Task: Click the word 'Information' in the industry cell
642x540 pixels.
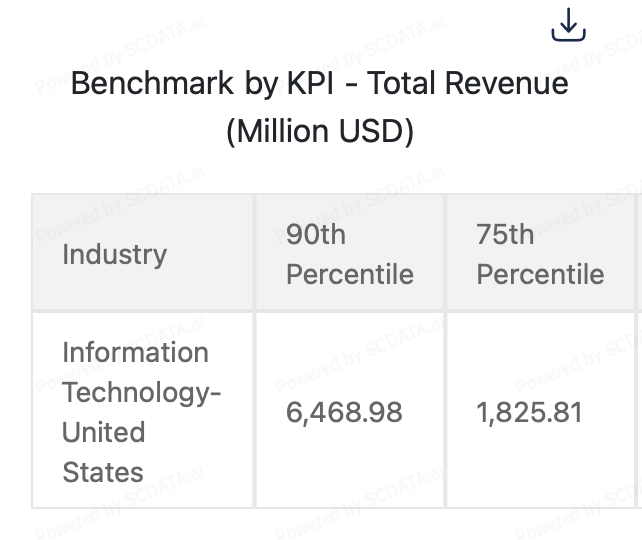Action: (x=135, y=352)
